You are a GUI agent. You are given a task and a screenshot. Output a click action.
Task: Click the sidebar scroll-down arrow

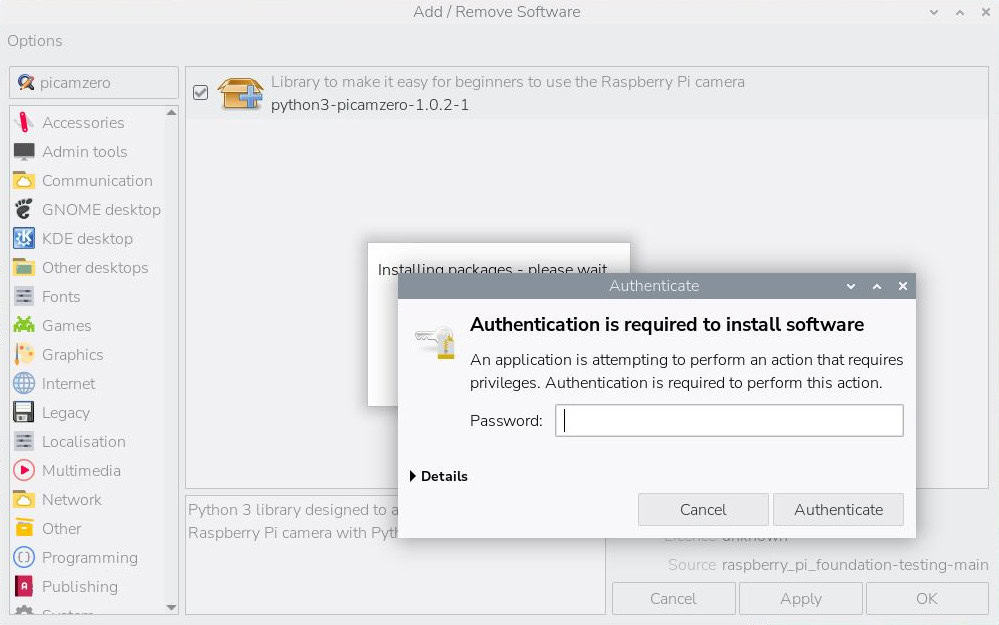point(171,608)
